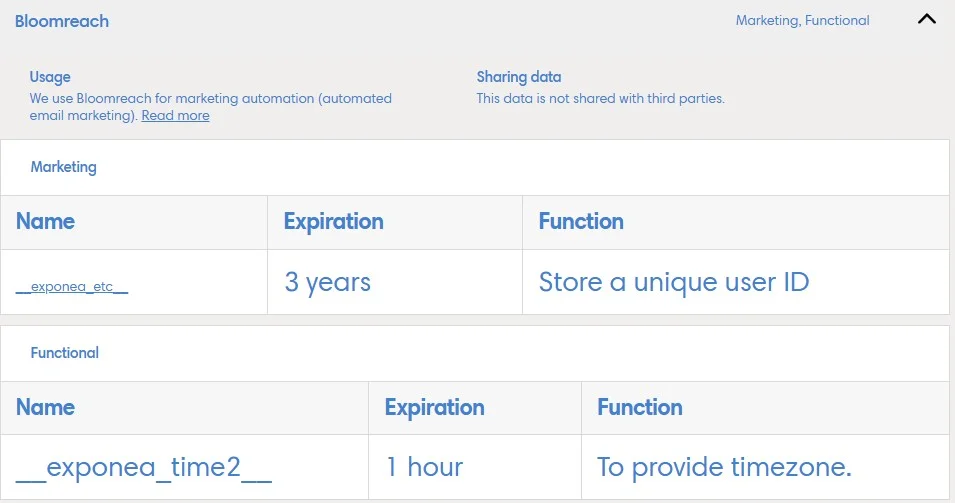This screenshot has height=503, width=955.
Task: Click the Marketing table Expiration header
Action: click(395, 222)
